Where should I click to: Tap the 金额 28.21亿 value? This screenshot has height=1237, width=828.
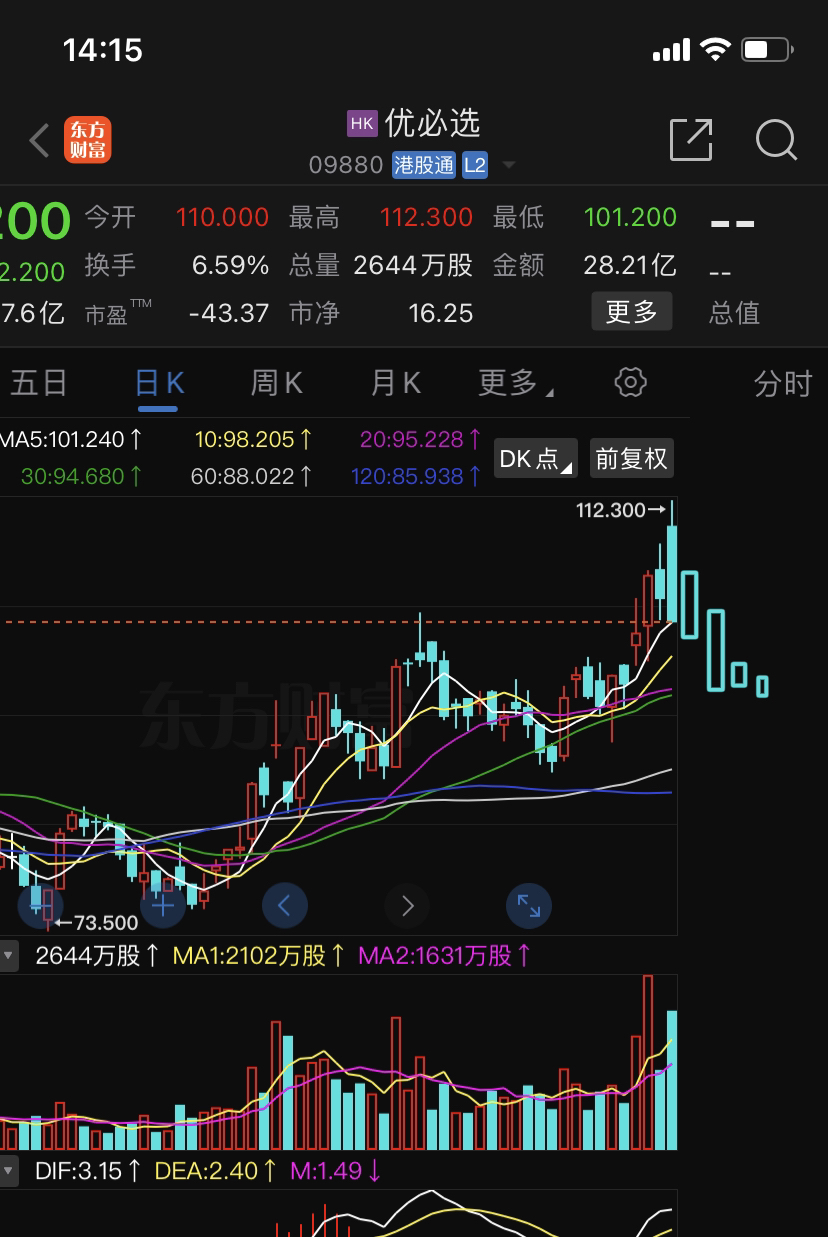click(630, 265)
